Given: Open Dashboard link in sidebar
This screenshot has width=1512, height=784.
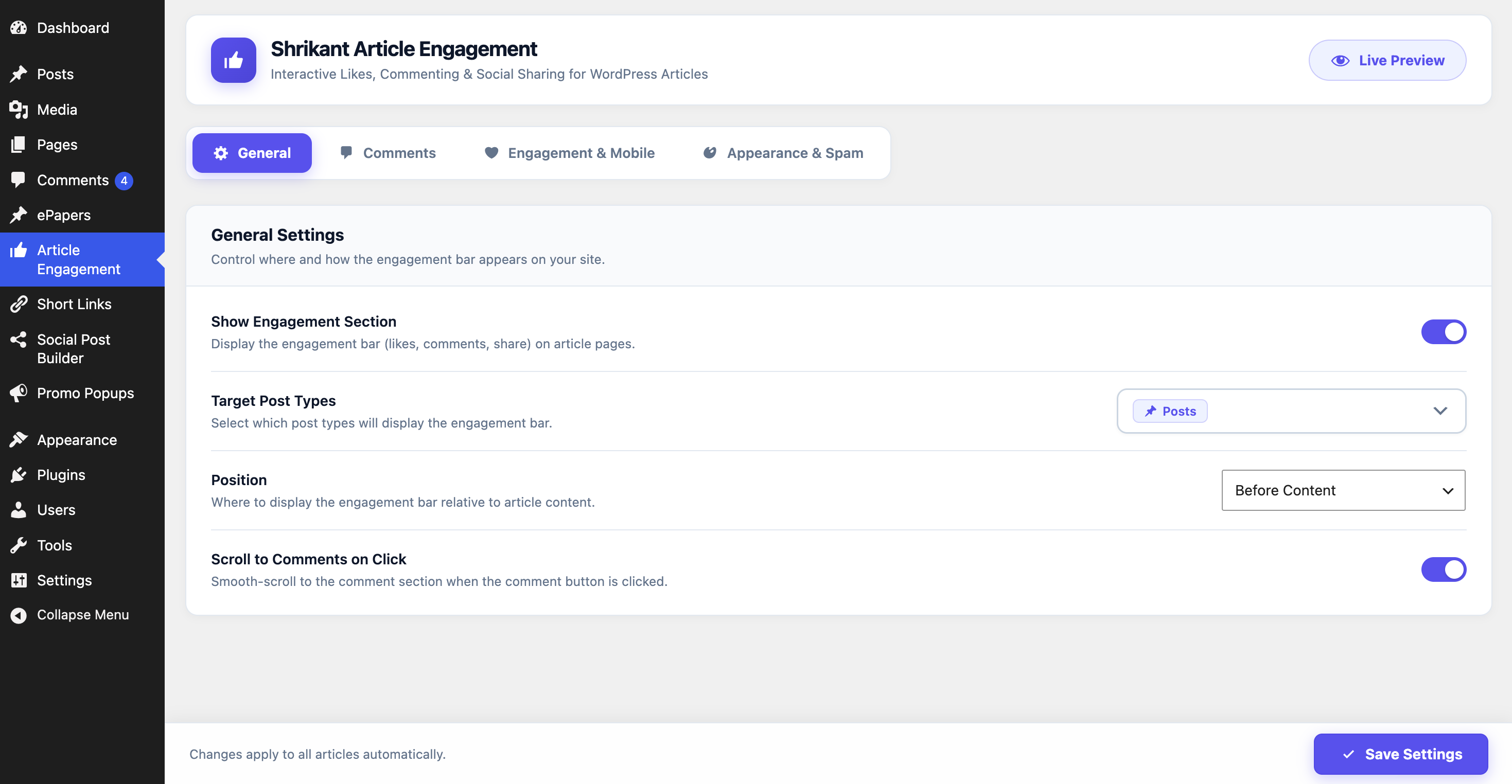Looking at the screenshot, I should pyautogui.click(x=82, y=28).
